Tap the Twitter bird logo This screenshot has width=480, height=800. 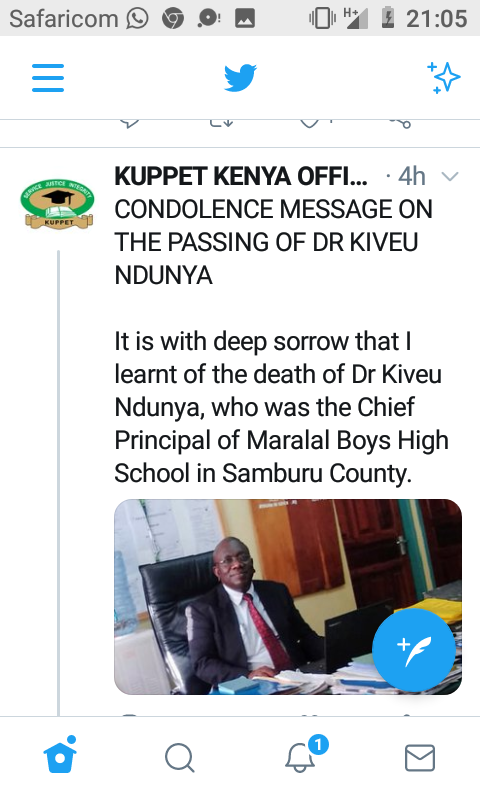pyautogui.click(x=240, y=78)
